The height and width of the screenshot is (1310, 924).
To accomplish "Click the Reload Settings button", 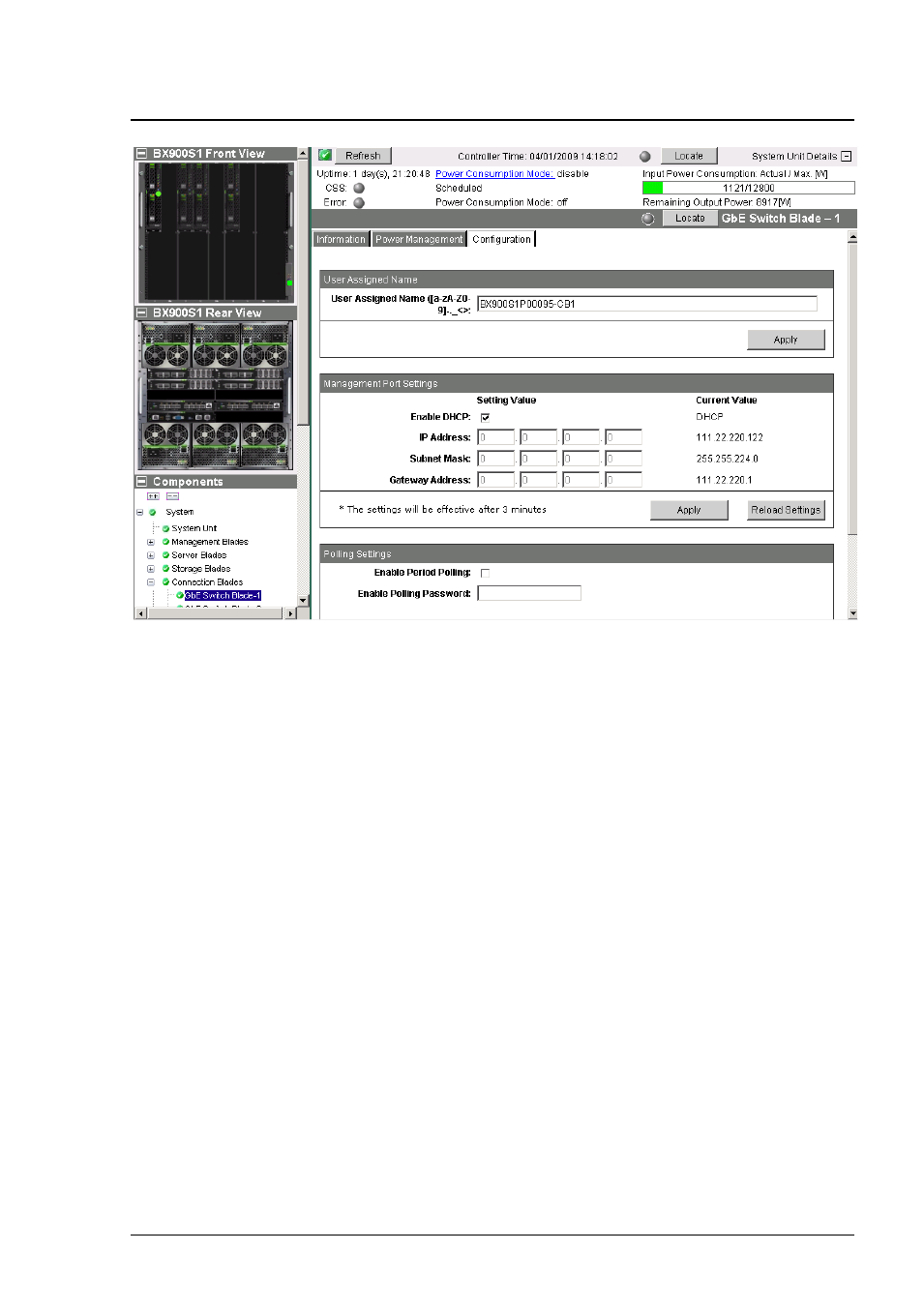I will coord(786,510).
